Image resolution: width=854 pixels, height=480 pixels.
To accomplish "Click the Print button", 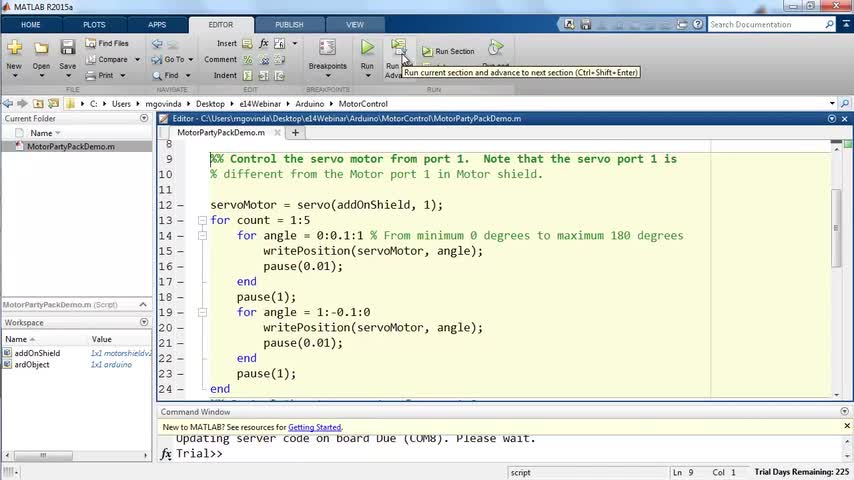I will click(100, 75).
